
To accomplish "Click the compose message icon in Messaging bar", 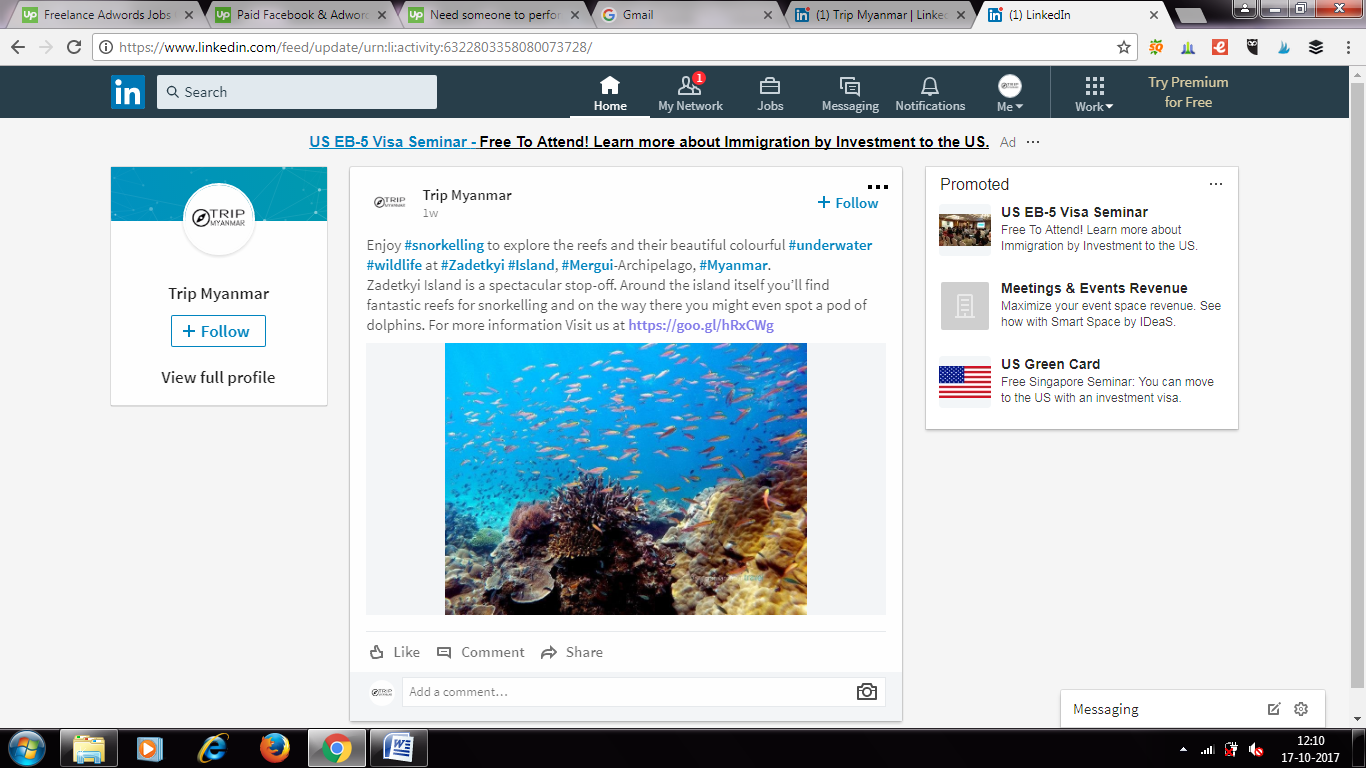I will (1274, 709).
